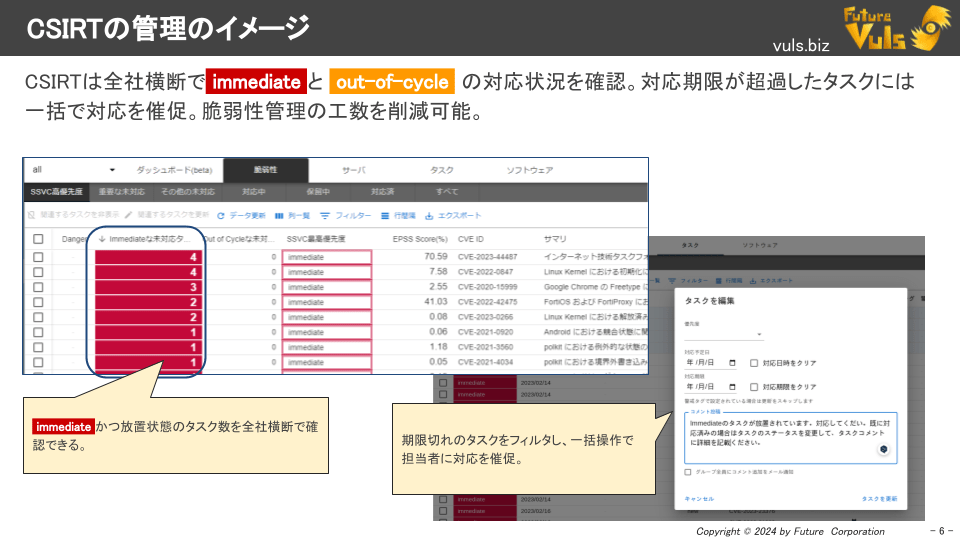Open the 列一覧 column list icon
Viewport: 960px width, 540px height.
tap(279, 215)
